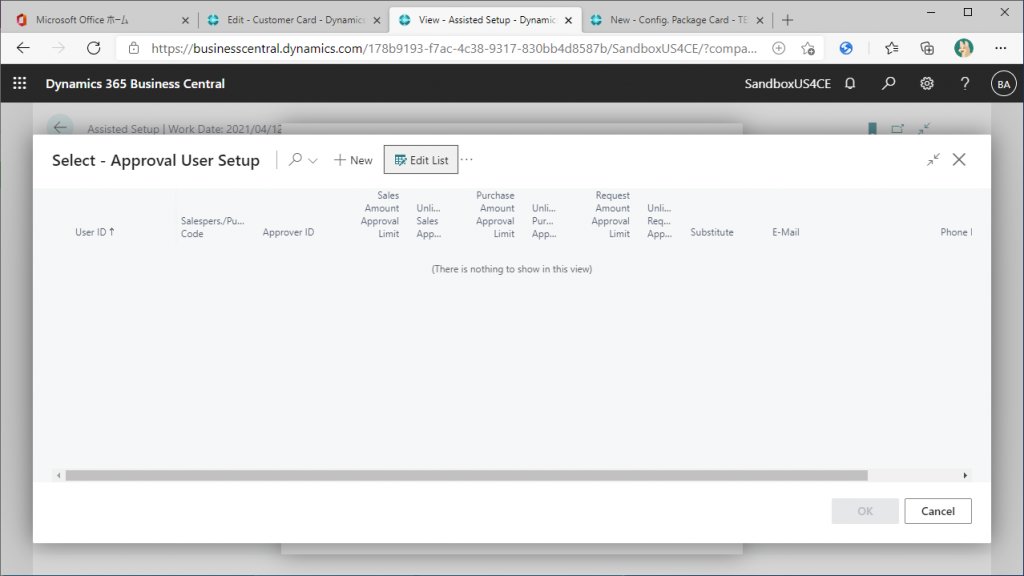
Task: Click the blue globe extension icon
Action: click(846, 48)
